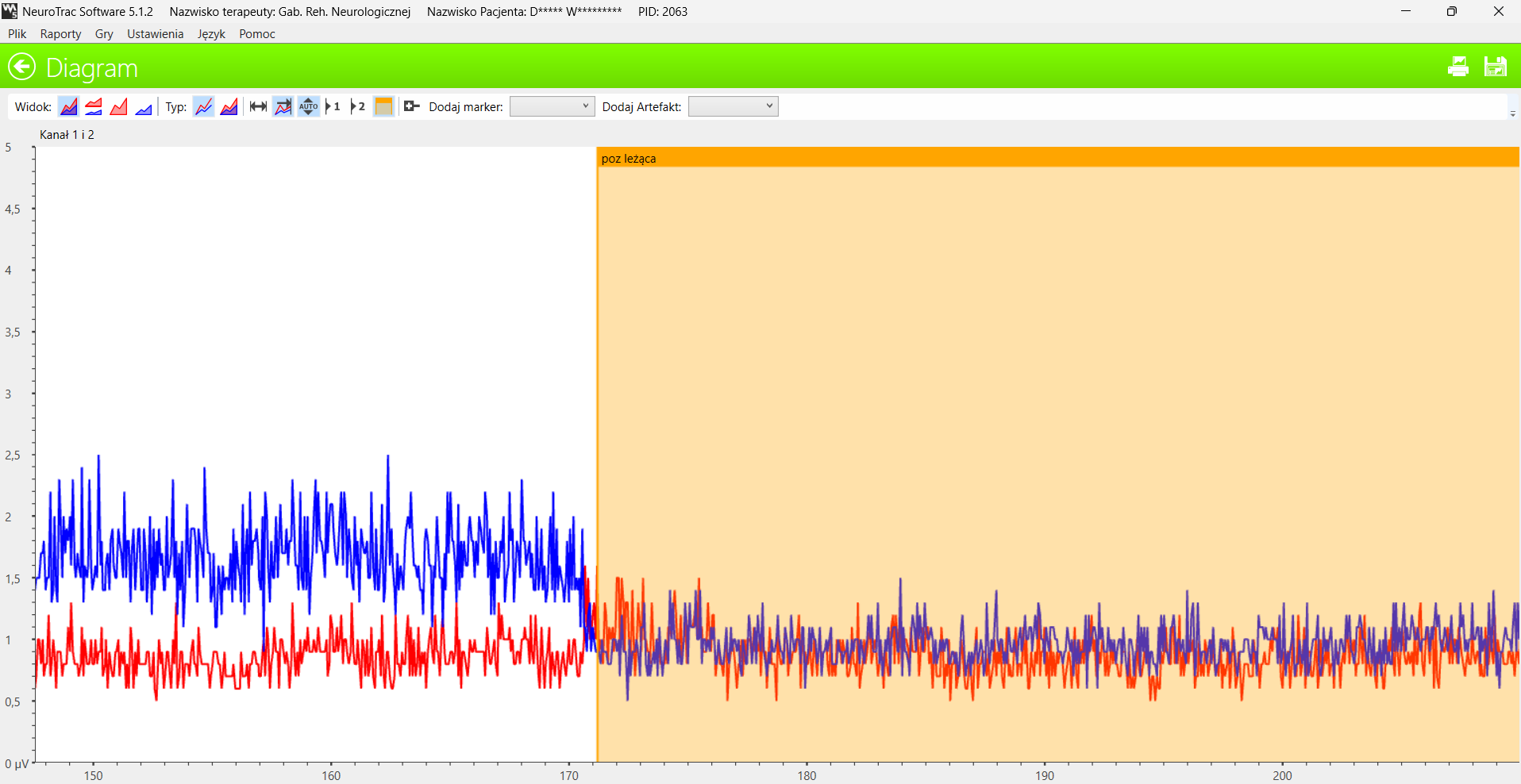
Task: Open the Raporty menu
Action: click(x=60, y=34)
